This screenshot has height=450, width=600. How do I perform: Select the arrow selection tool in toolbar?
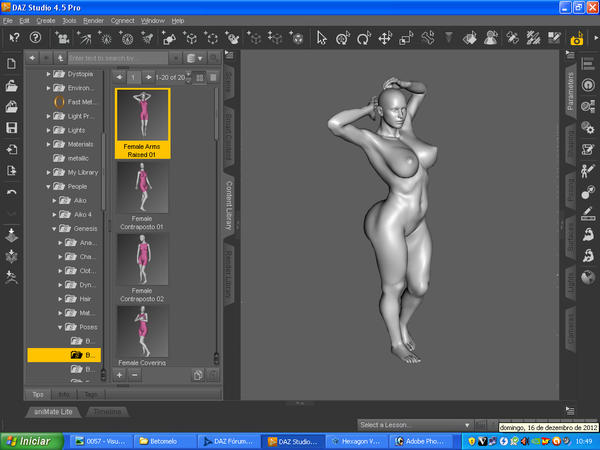point(322,38)
